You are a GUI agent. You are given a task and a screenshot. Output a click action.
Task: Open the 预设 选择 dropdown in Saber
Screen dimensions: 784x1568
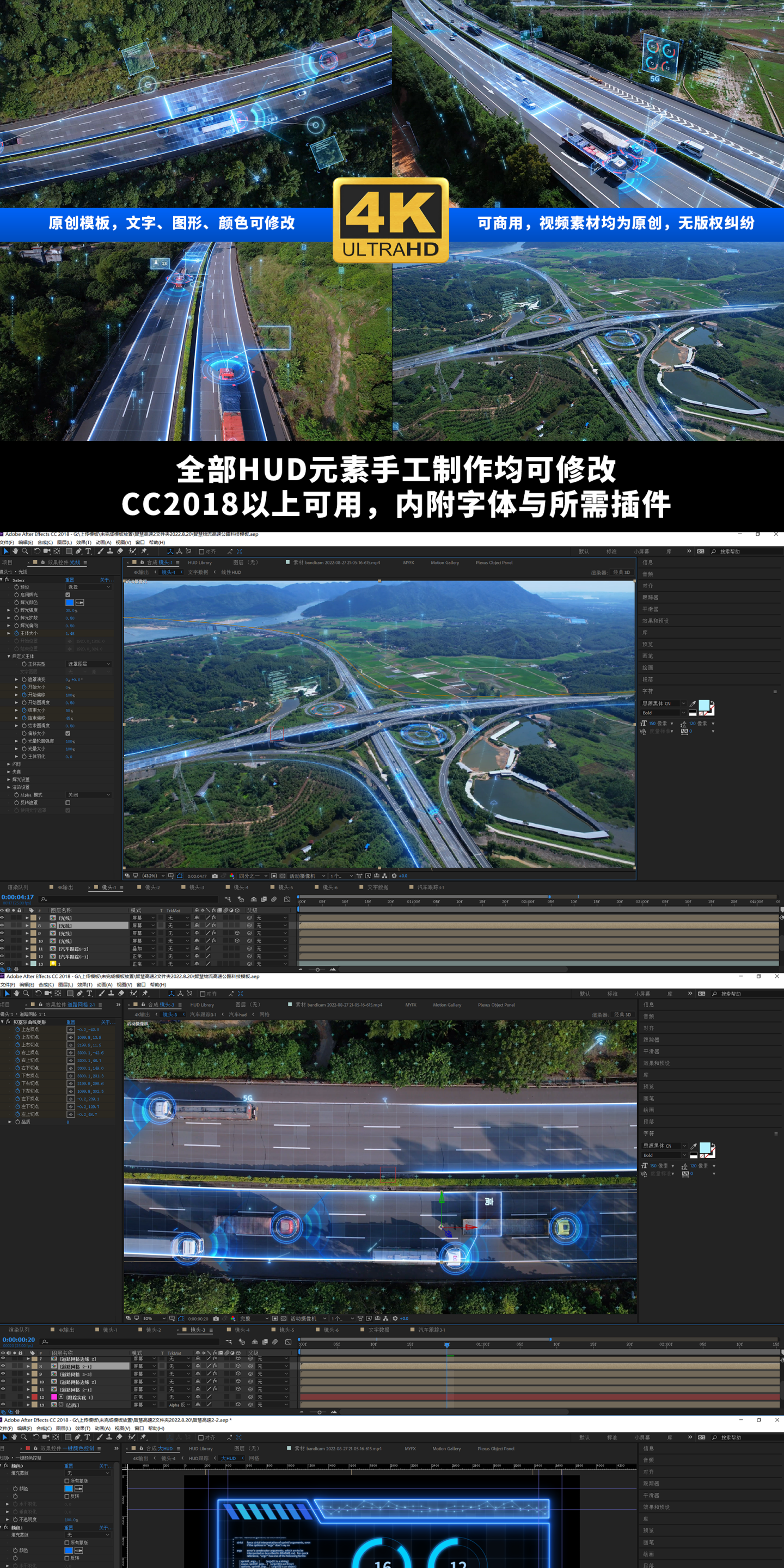coord(89,587)
